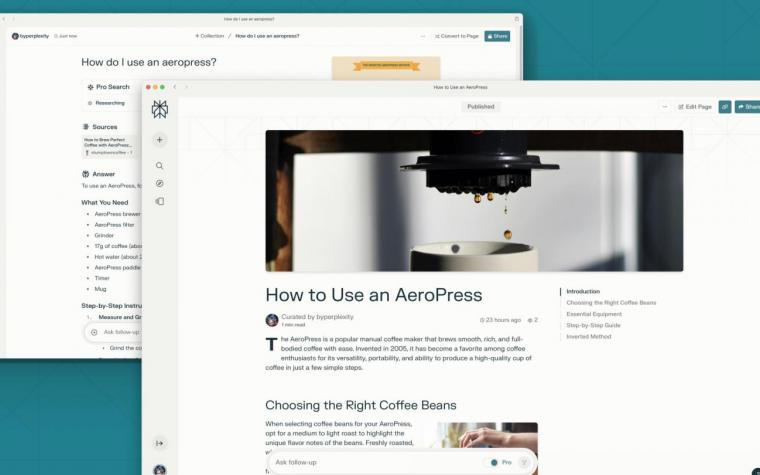Open Library icon in the sidebar
The height and width of the screenshot is (475, 760).
click(159, 201)
